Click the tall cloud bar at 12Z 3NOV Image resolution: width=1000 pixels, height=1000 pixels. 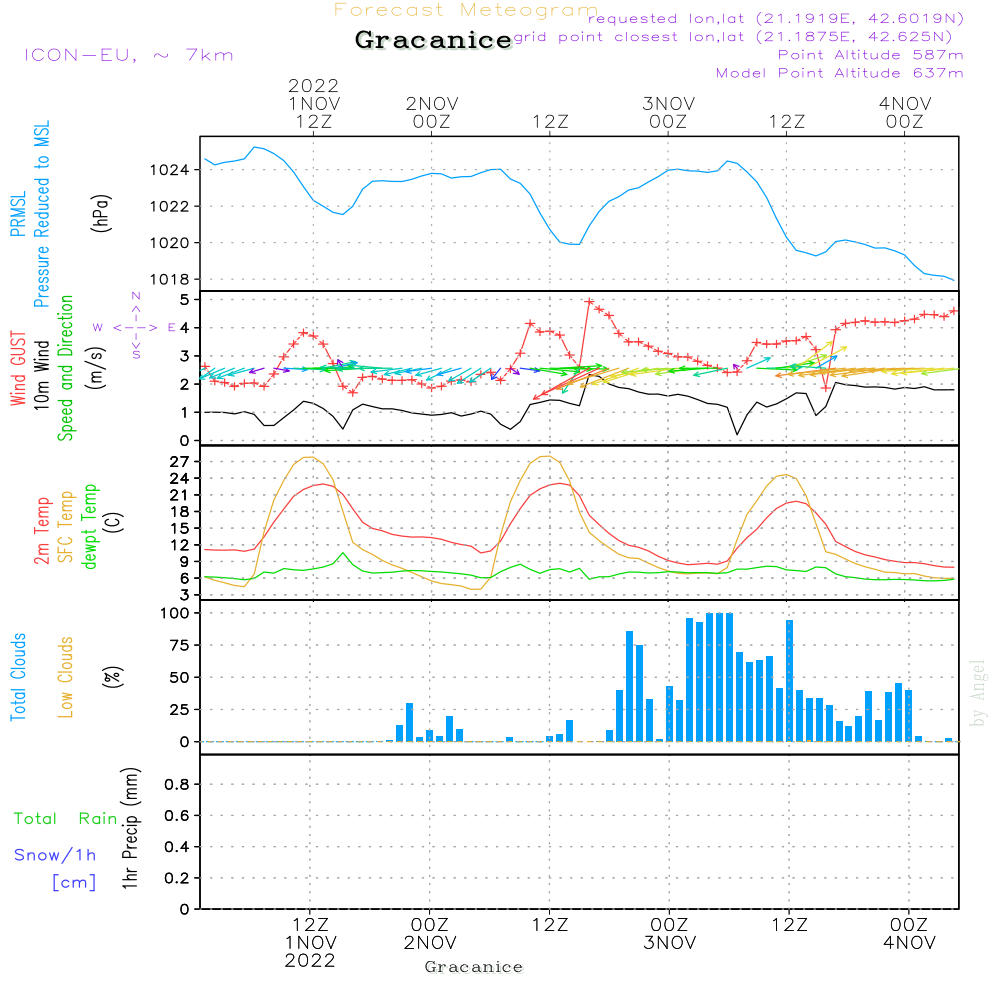coord(790,680)
